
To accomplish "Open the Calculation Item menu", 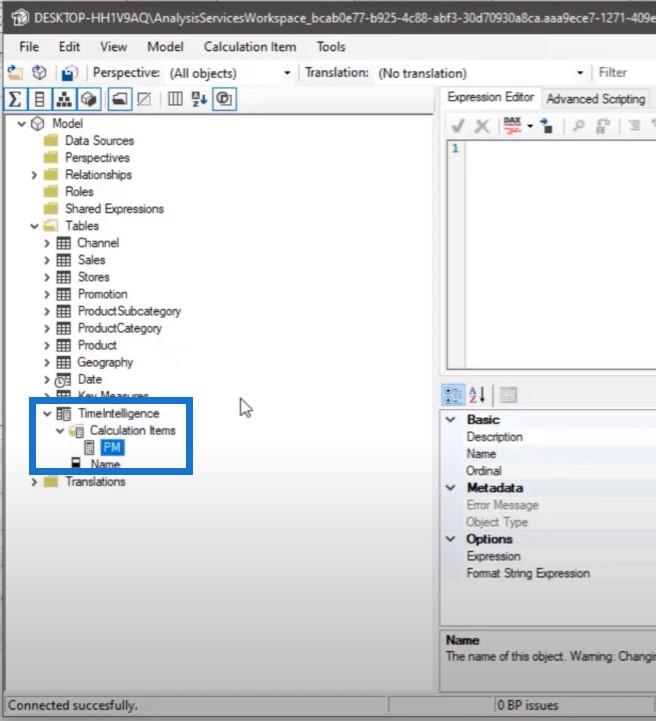I will point(250,47).
